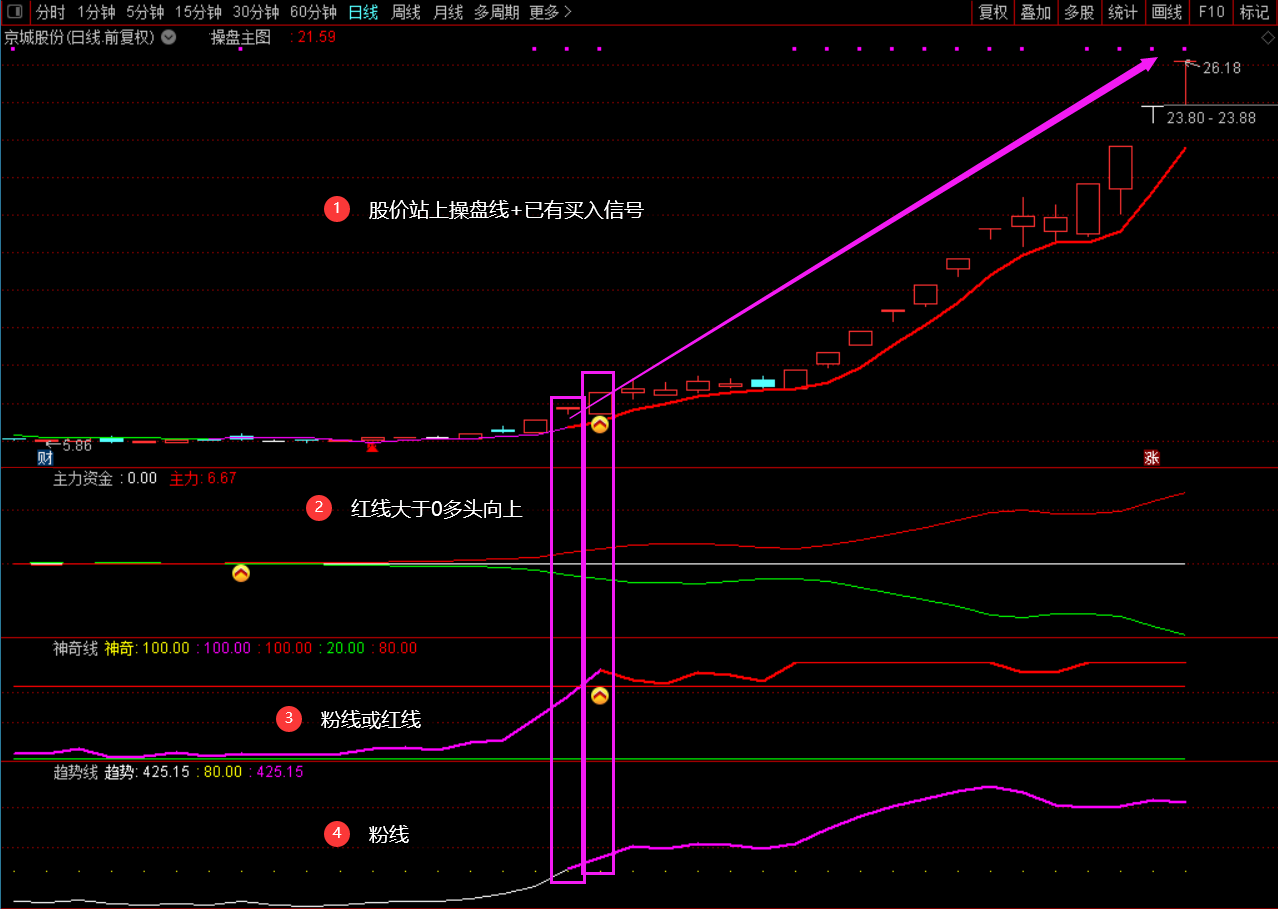Open the F10 company info

pyautogui.click(x=1211, y=12)
